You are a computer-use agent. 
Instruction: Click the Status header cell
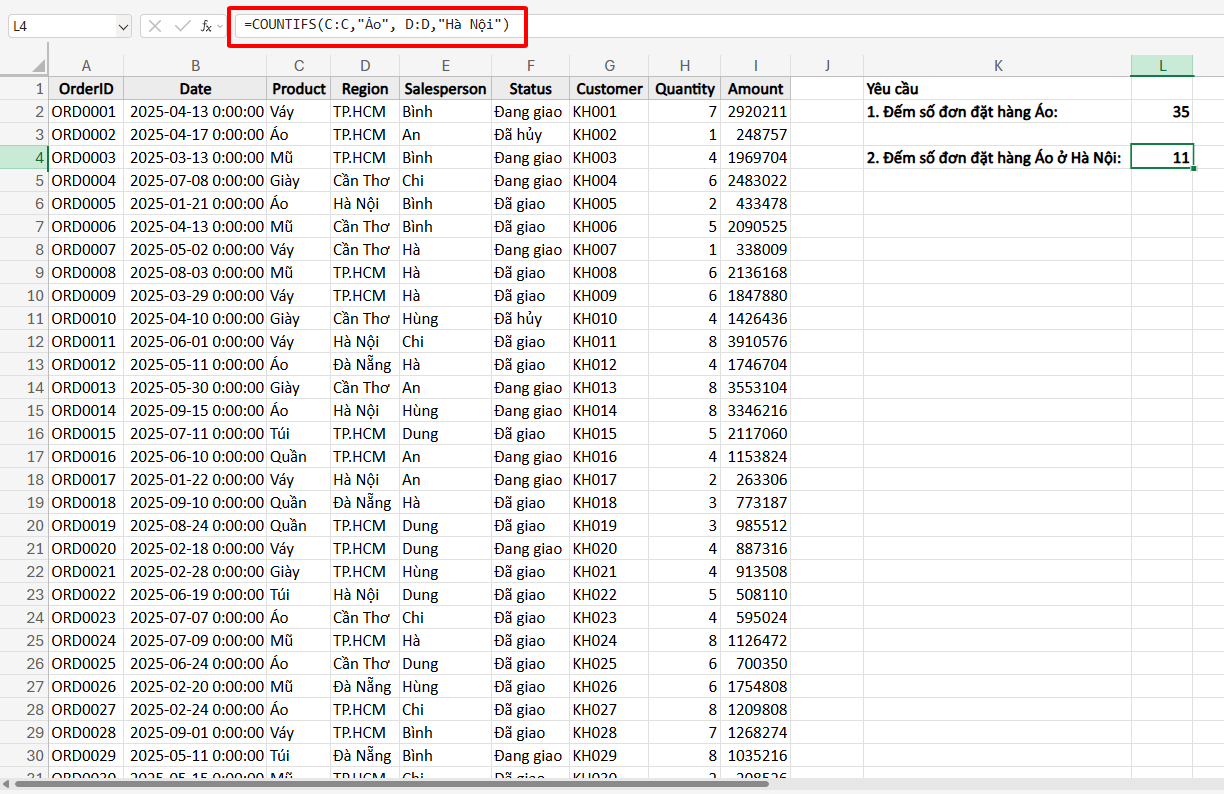(530, 89)
